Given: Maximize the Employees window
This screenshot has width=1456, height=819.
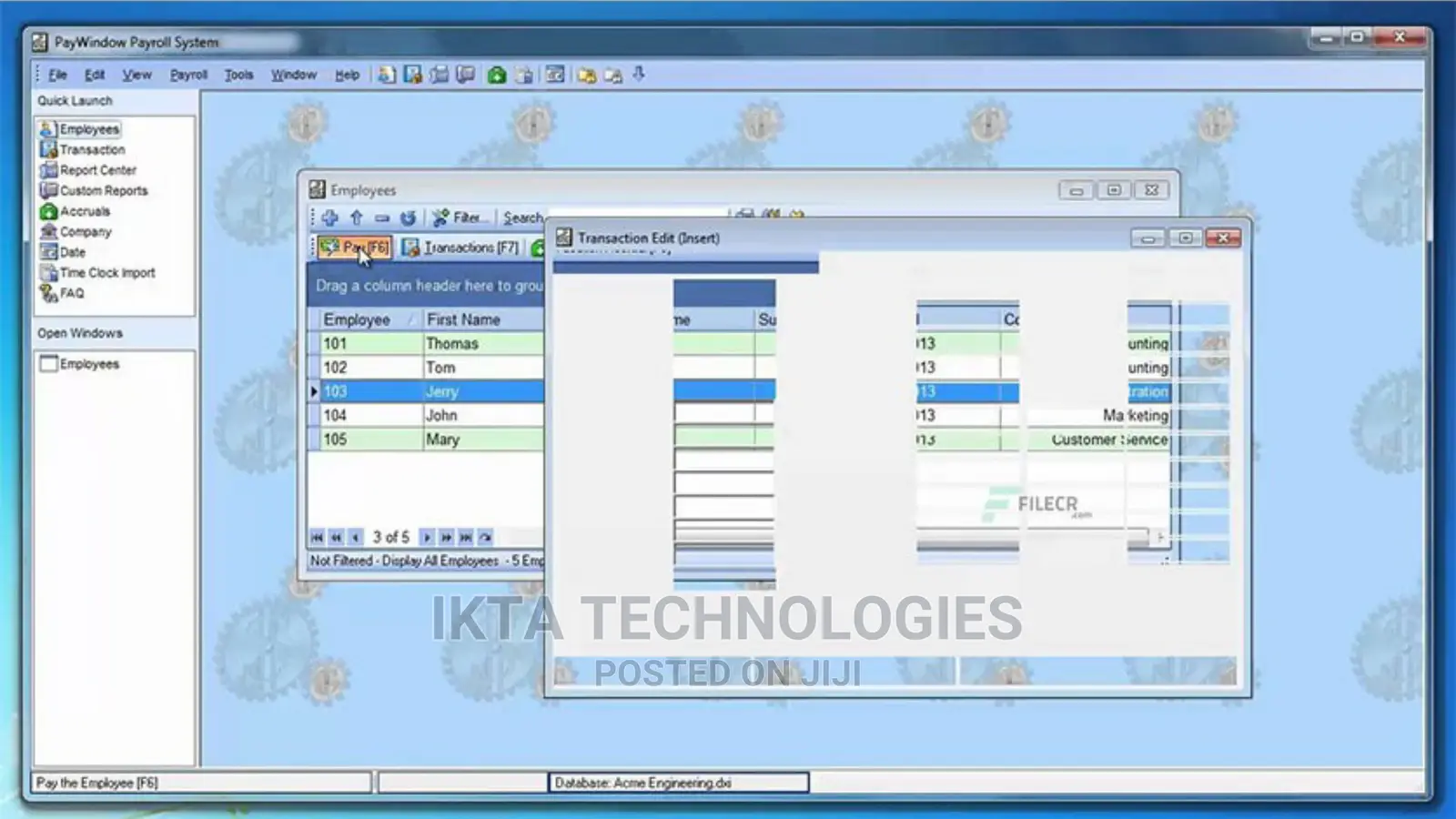Looking at the screenshot, I should [x=1114, y=190].
